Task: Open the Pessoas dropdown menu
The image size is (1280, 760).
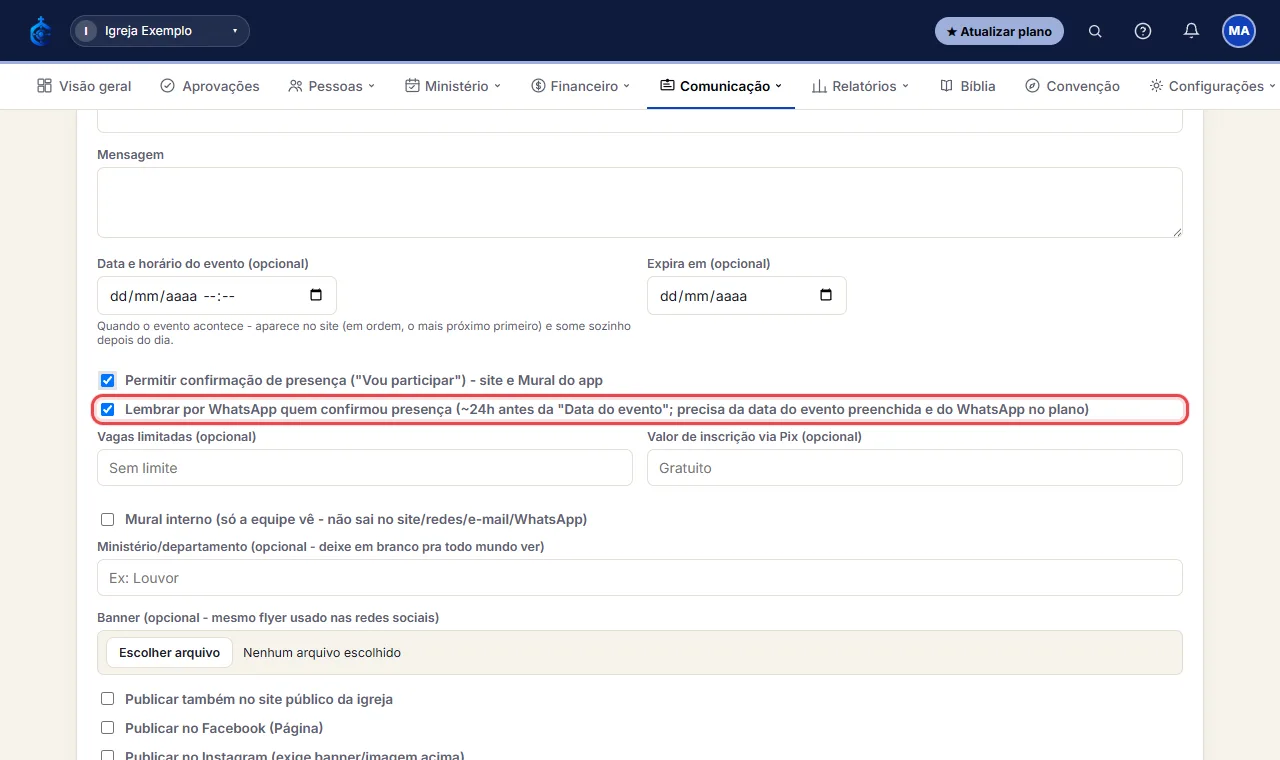Action: point(331,86)
